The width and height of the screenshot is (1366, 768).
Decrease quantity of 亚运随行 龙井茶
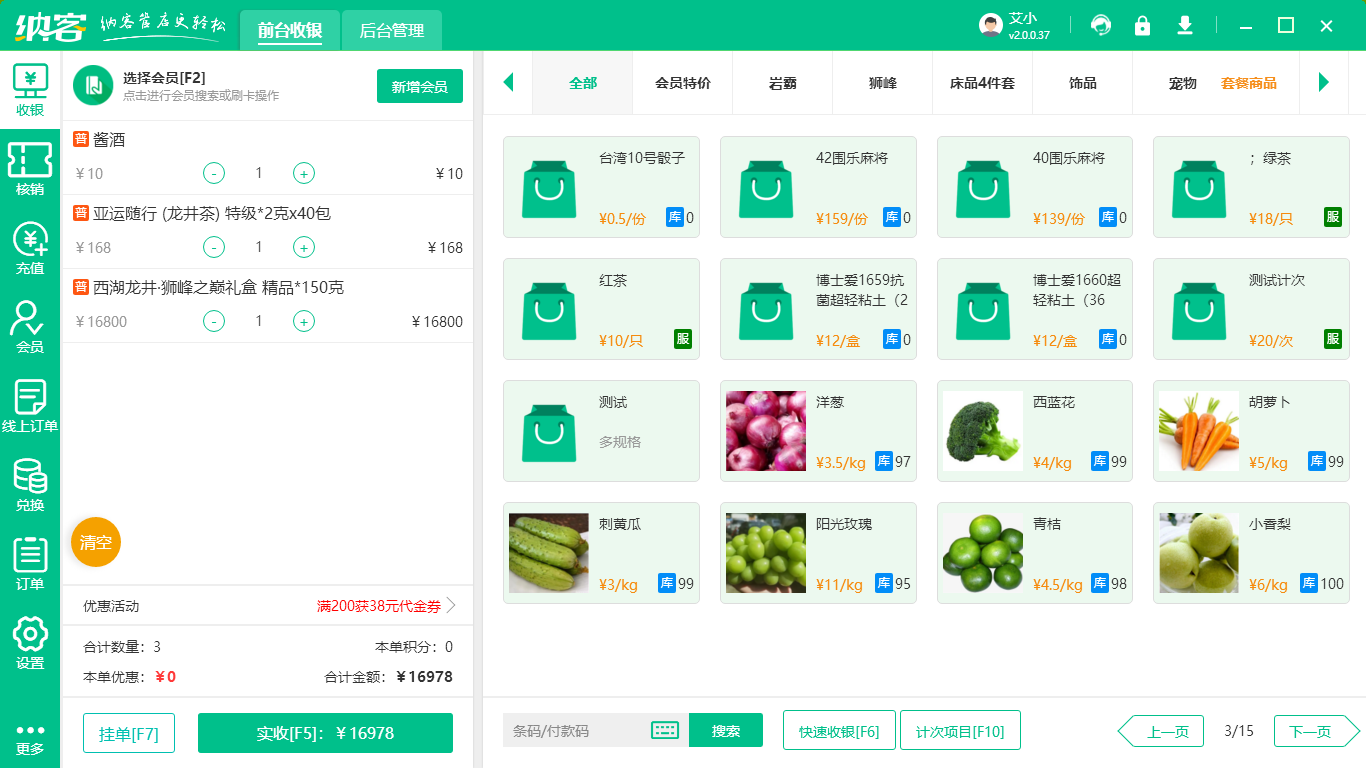point(214,247)
